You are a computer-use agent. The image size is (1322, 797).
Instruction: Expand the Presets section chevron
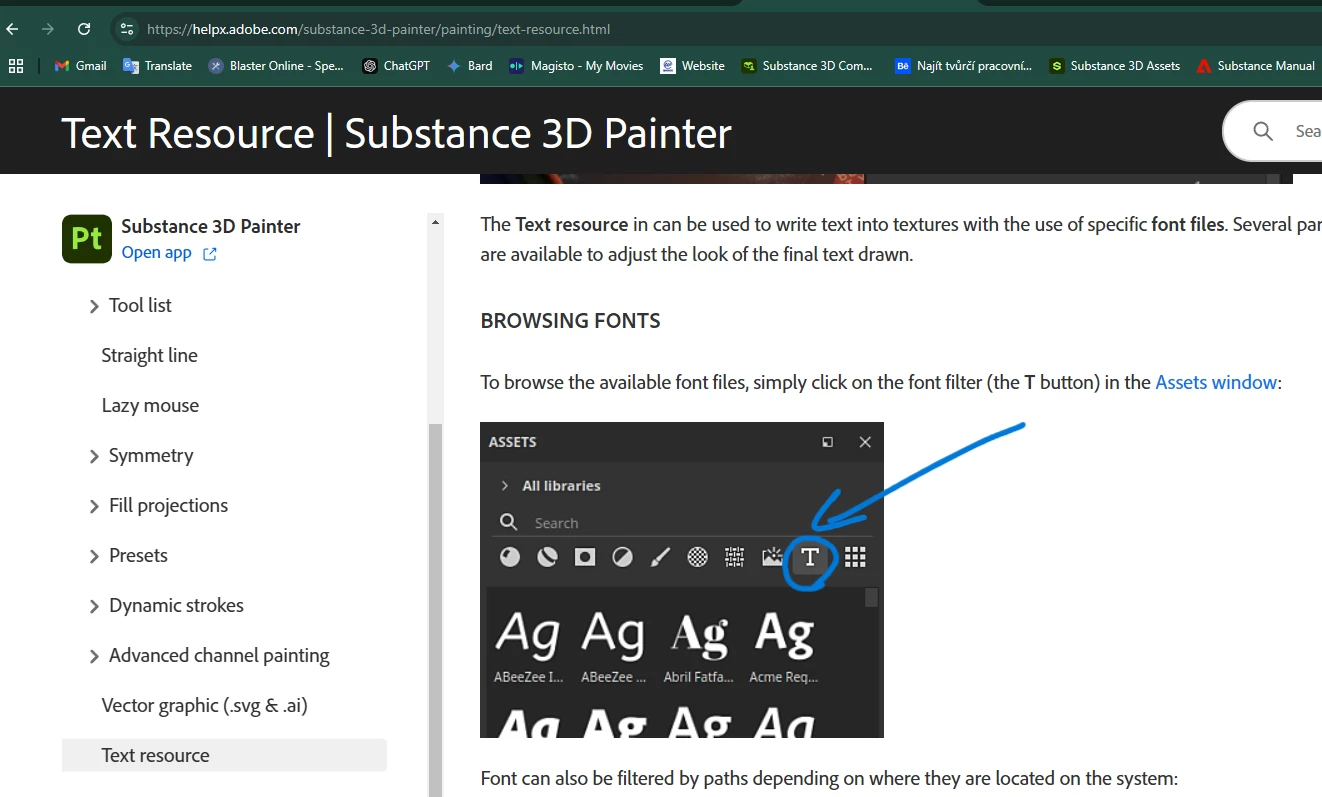point(94,556)
